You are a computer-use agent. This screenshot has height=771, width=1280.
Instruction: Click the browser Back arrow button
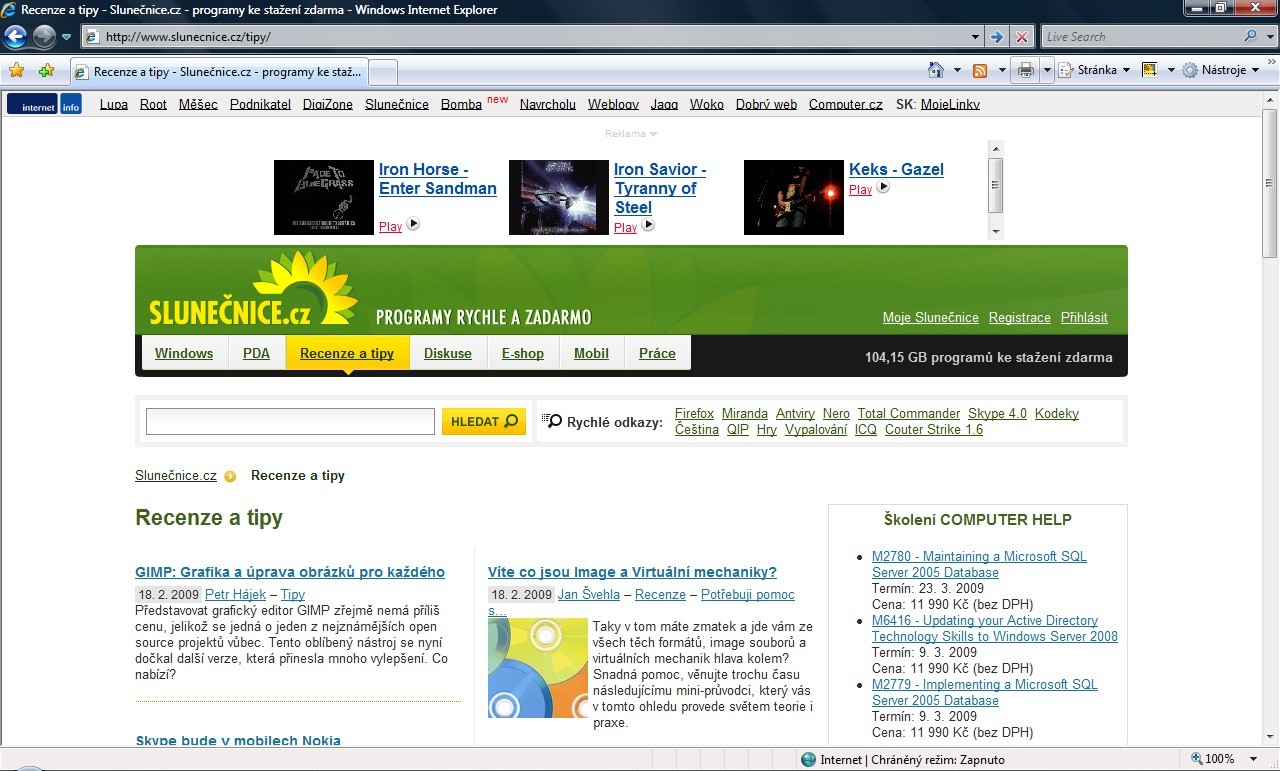16,37
